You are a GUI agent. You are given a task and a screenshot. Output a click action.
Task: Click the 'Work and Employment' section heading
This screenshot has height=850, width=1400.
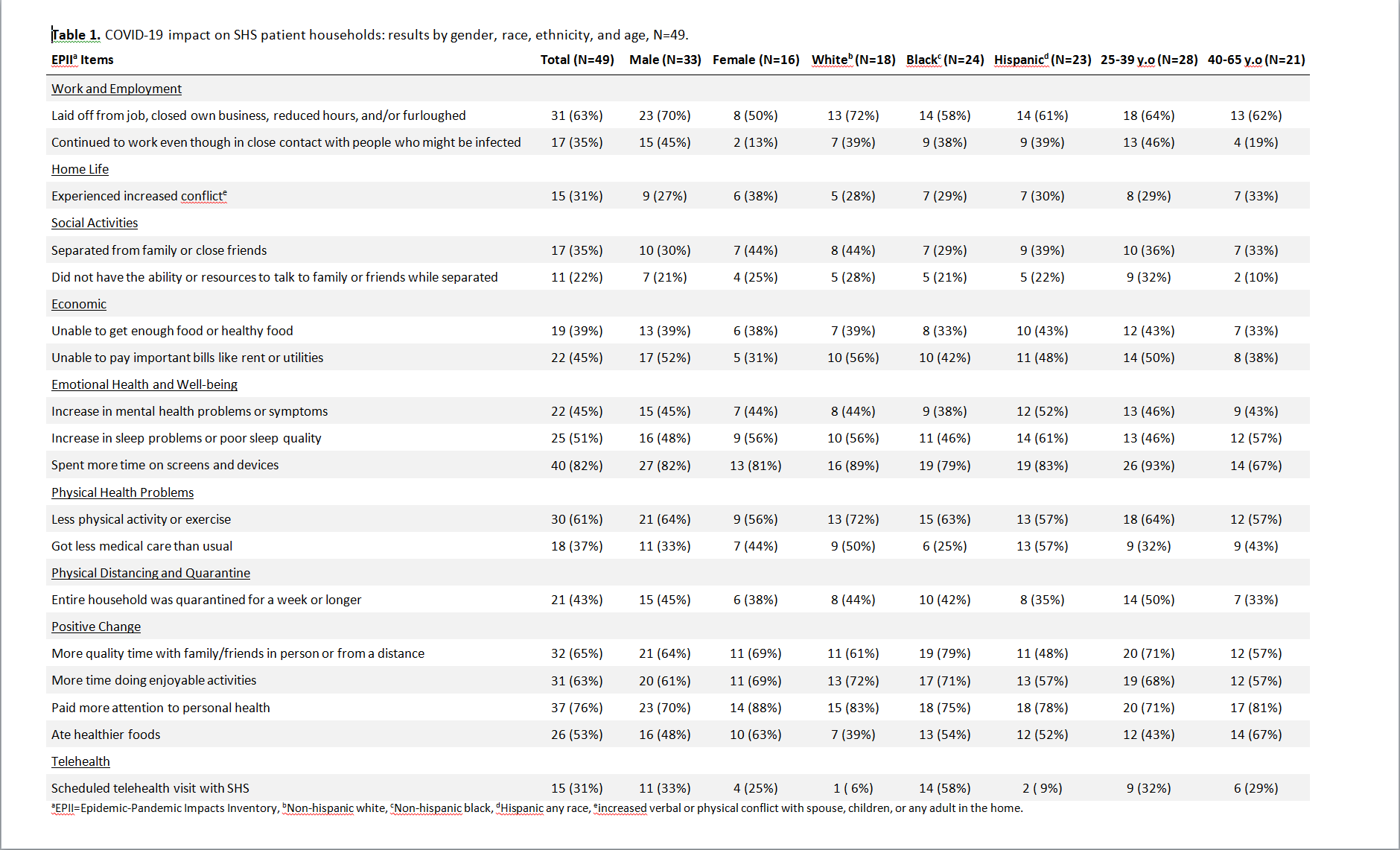pos(116,89)
